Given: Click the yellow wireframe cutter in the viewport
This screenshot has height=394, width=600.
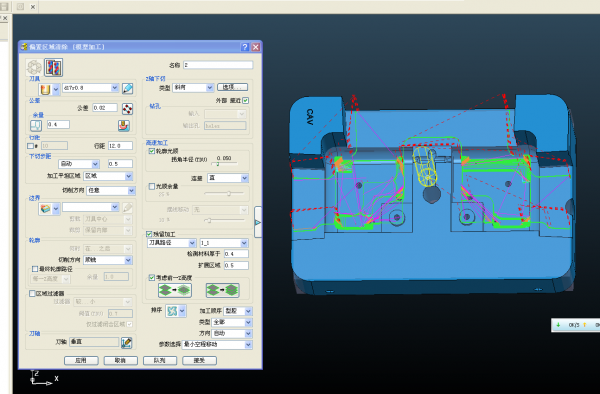Looking at the screenshot, I should (424, 167).
